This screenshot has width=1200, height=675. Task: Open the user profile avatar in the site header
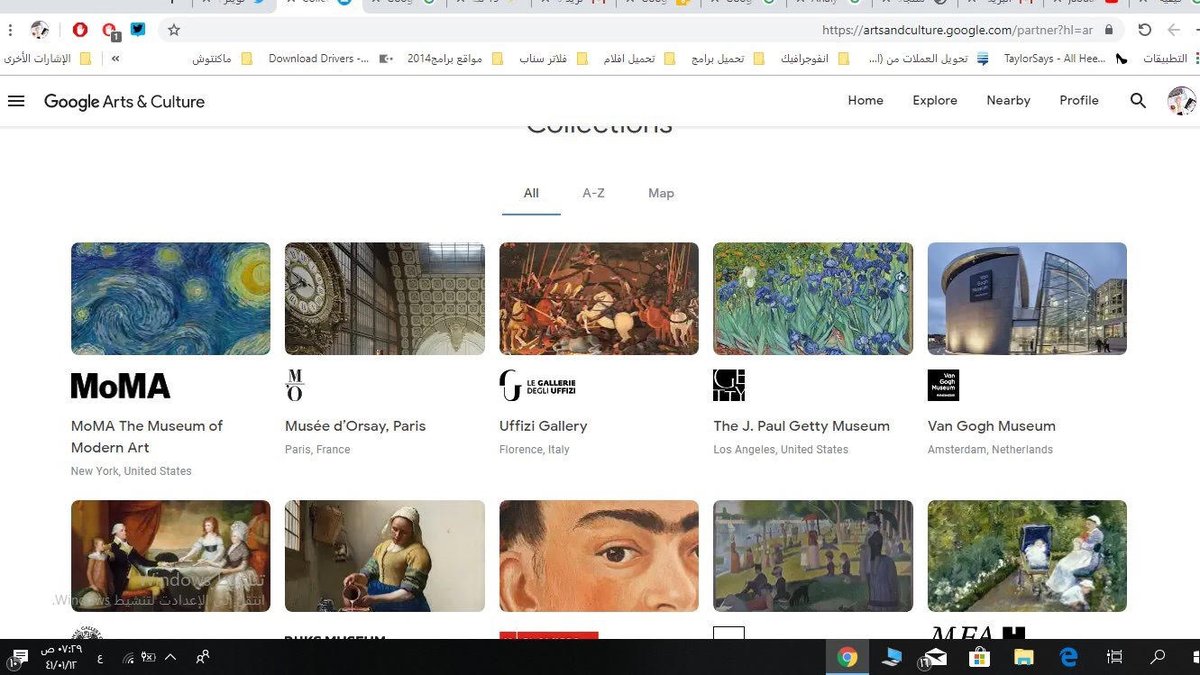[x=1182, y=101]
